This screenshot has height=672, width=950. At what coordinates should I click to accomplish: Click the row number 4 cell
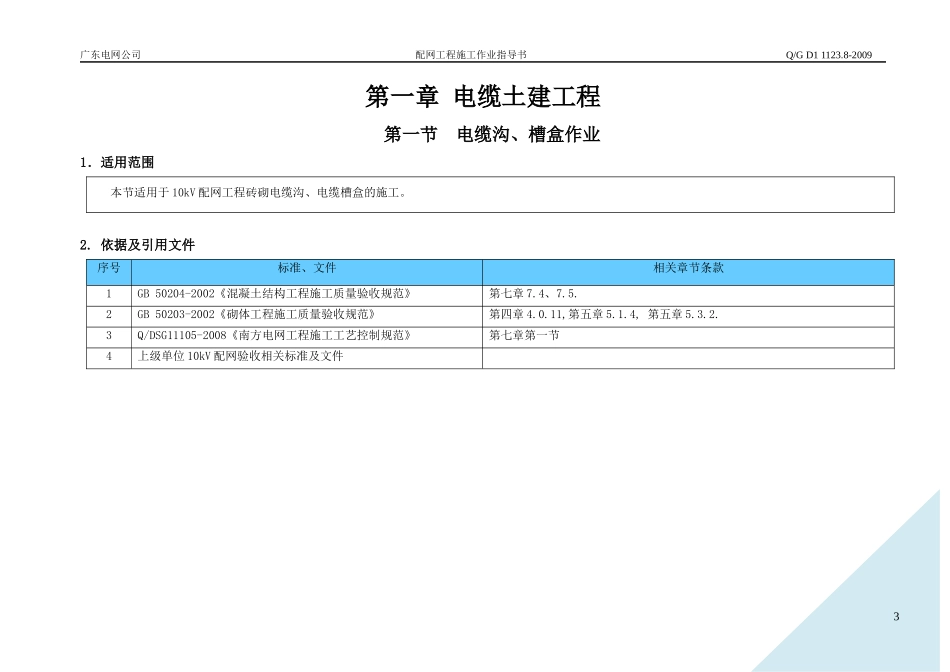[109, 356]
